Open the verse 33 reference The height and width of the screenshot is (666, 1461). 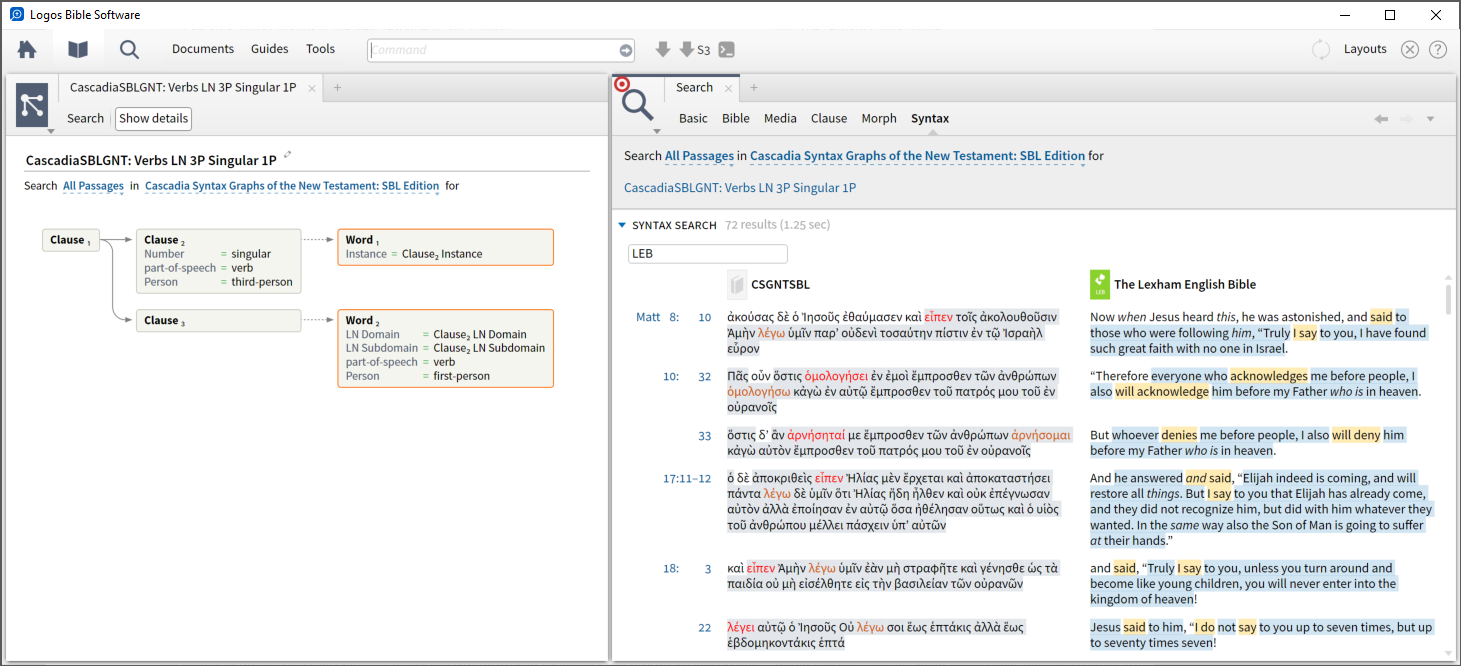pos(705,436)
